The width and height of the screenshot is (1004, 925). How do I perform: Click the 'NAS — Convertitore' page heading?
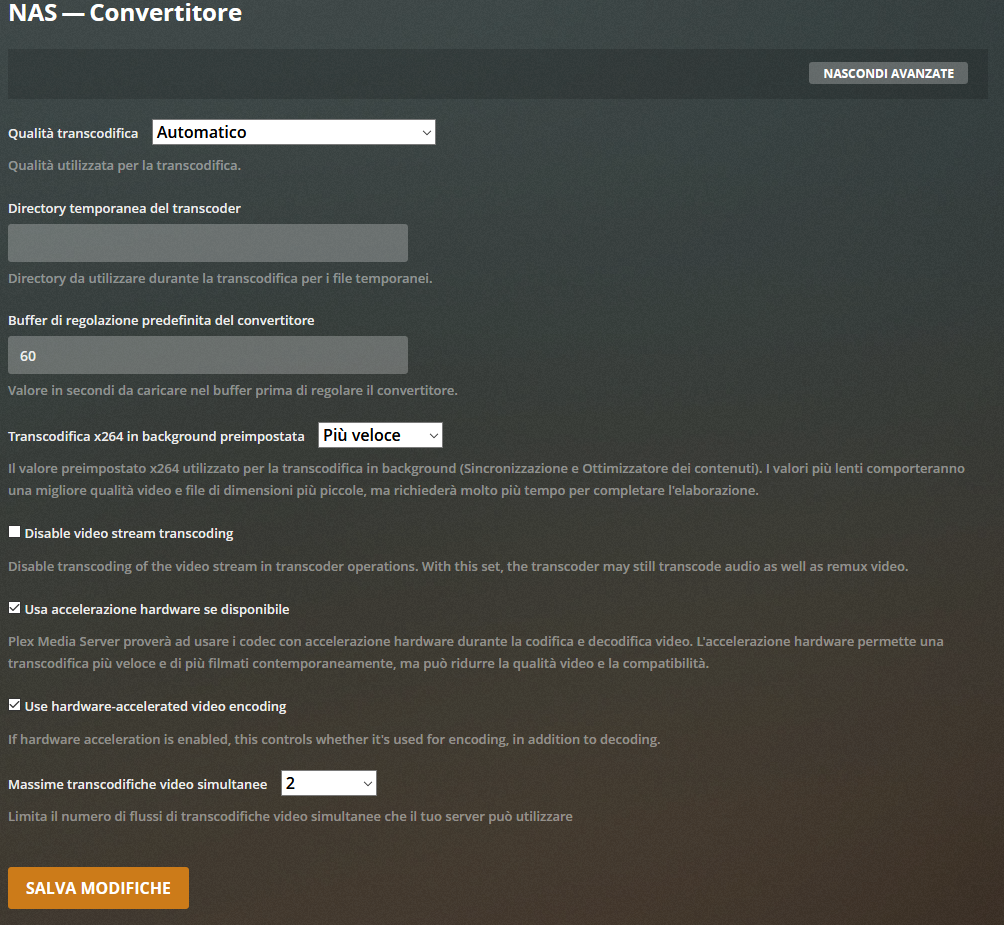125,14
